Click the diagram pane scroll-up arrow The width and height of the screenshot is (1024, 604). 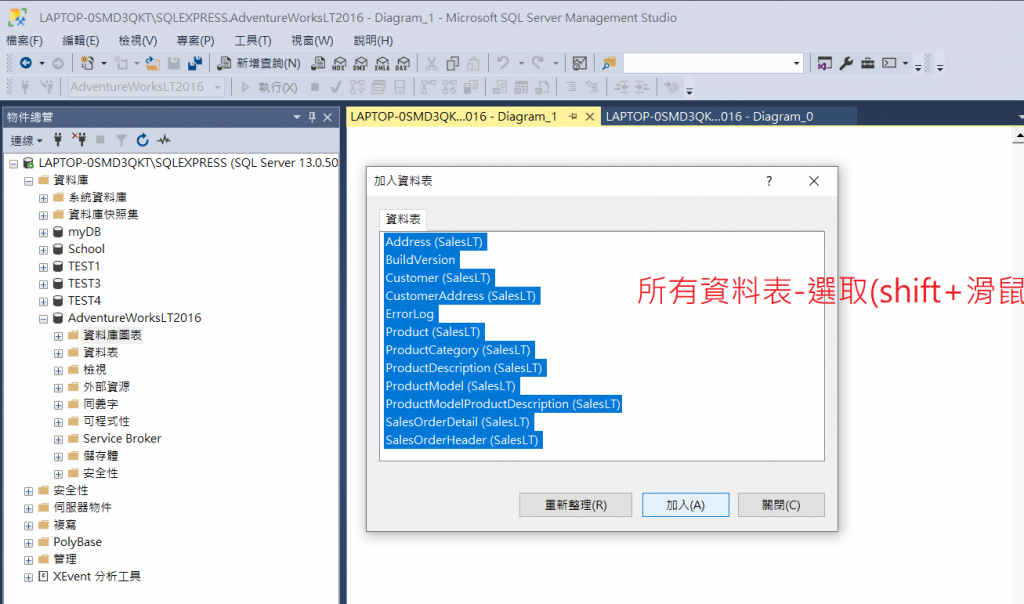pos(1018,136)
